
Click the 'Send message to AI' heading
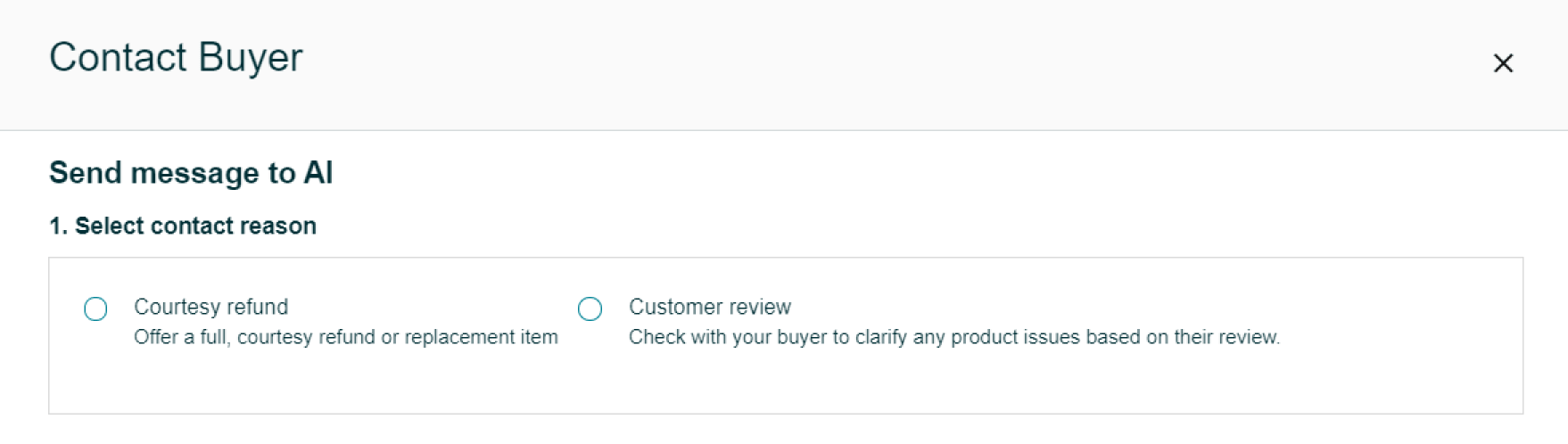pyautogui.click(x=191, y=172)
